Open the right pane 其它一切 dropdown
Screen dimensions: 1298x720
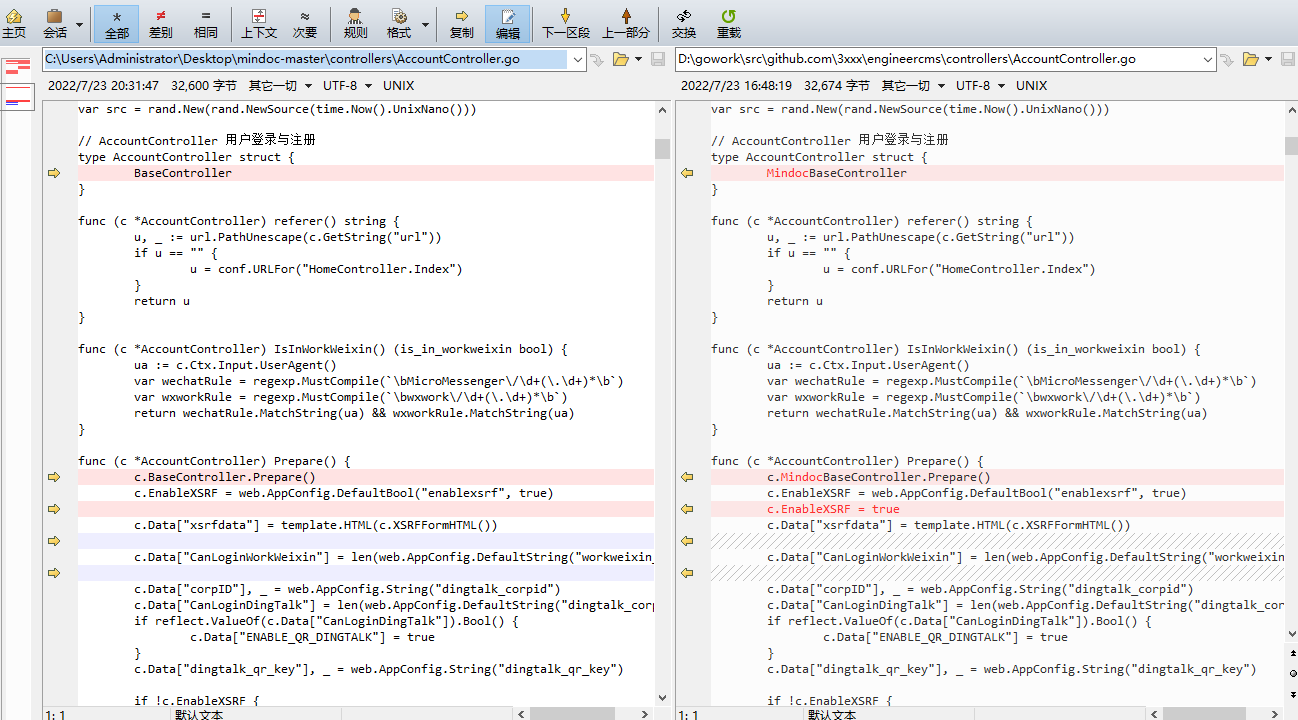tap(912, 86)
